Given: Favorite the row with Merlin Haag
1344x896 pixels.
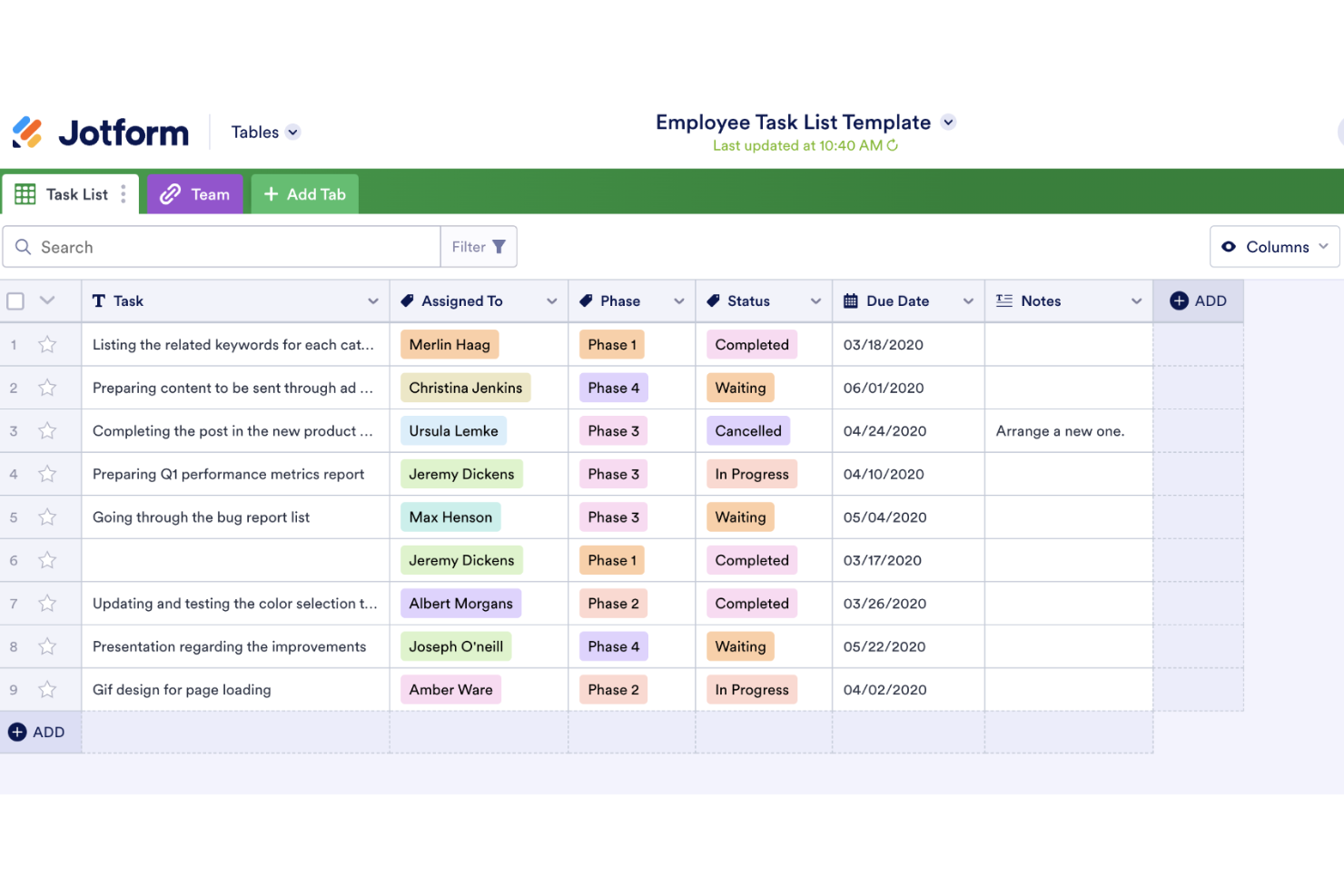Looking at the screenshot, I should (x=46, y=344).
